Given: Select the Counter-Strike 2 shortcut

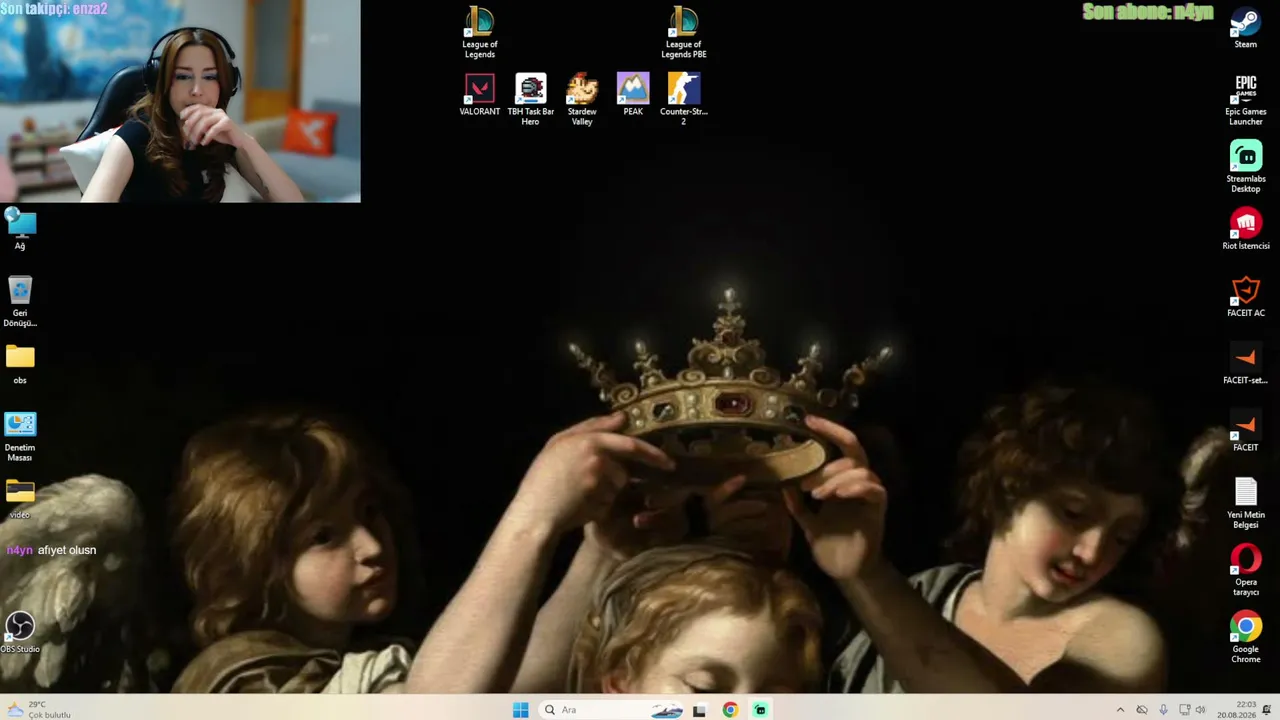Looking at the screenshot, I should coord(684,99).
